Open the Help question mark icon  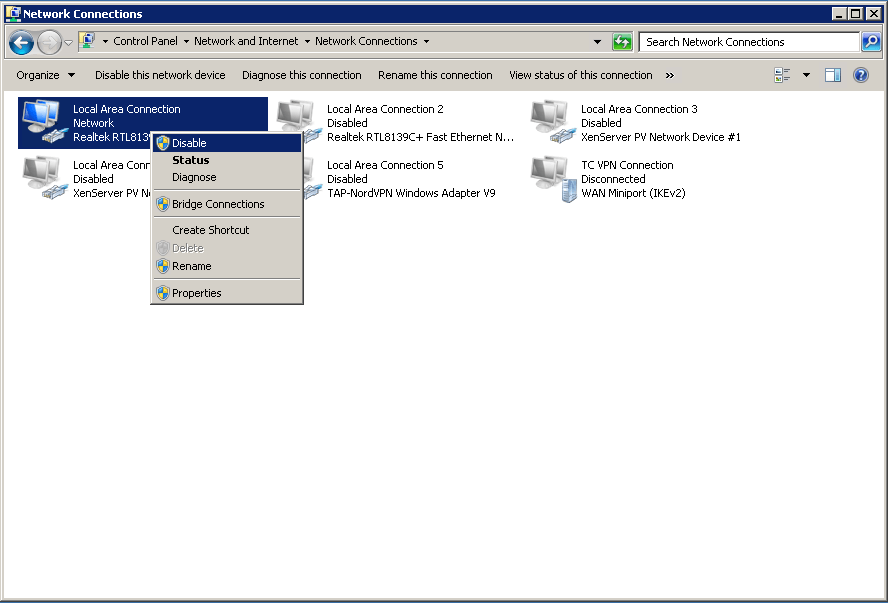(x=860, y=75)
